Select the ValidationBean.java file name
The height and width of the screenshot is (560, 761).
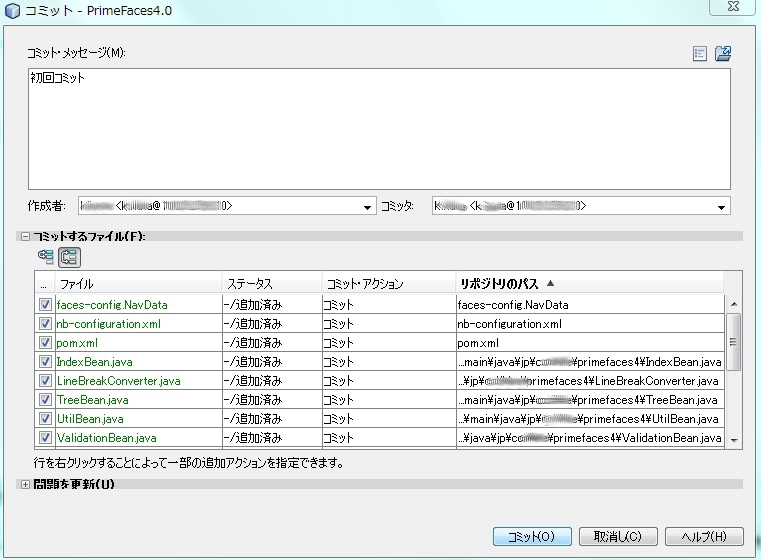[107, 437]
